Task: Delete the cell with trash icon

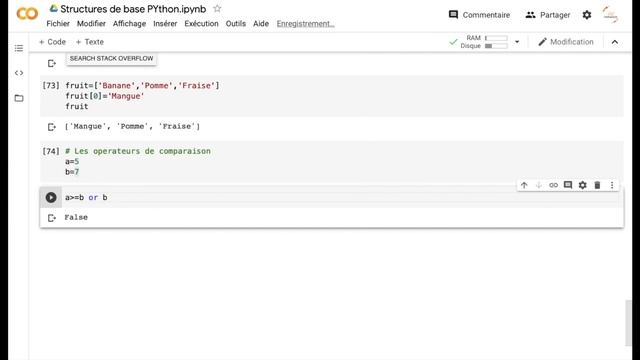Action: click(x=597, y=185)
